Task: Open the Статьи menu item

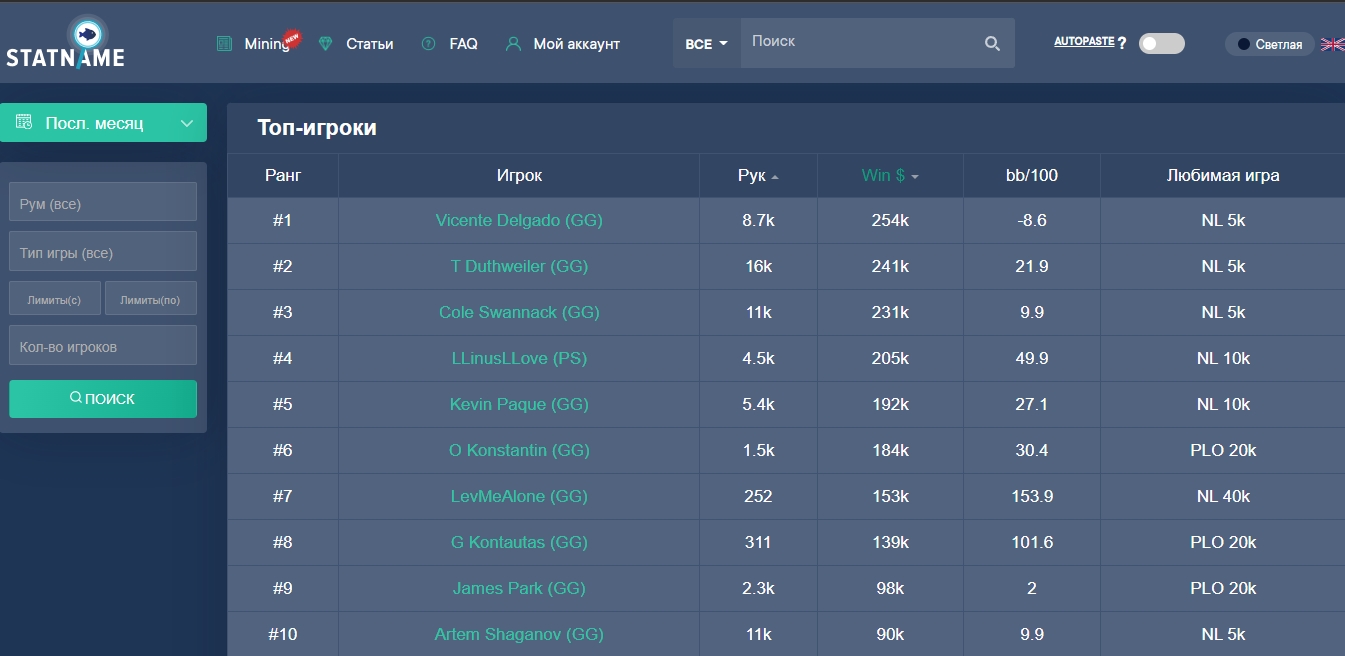Action: 369,44
